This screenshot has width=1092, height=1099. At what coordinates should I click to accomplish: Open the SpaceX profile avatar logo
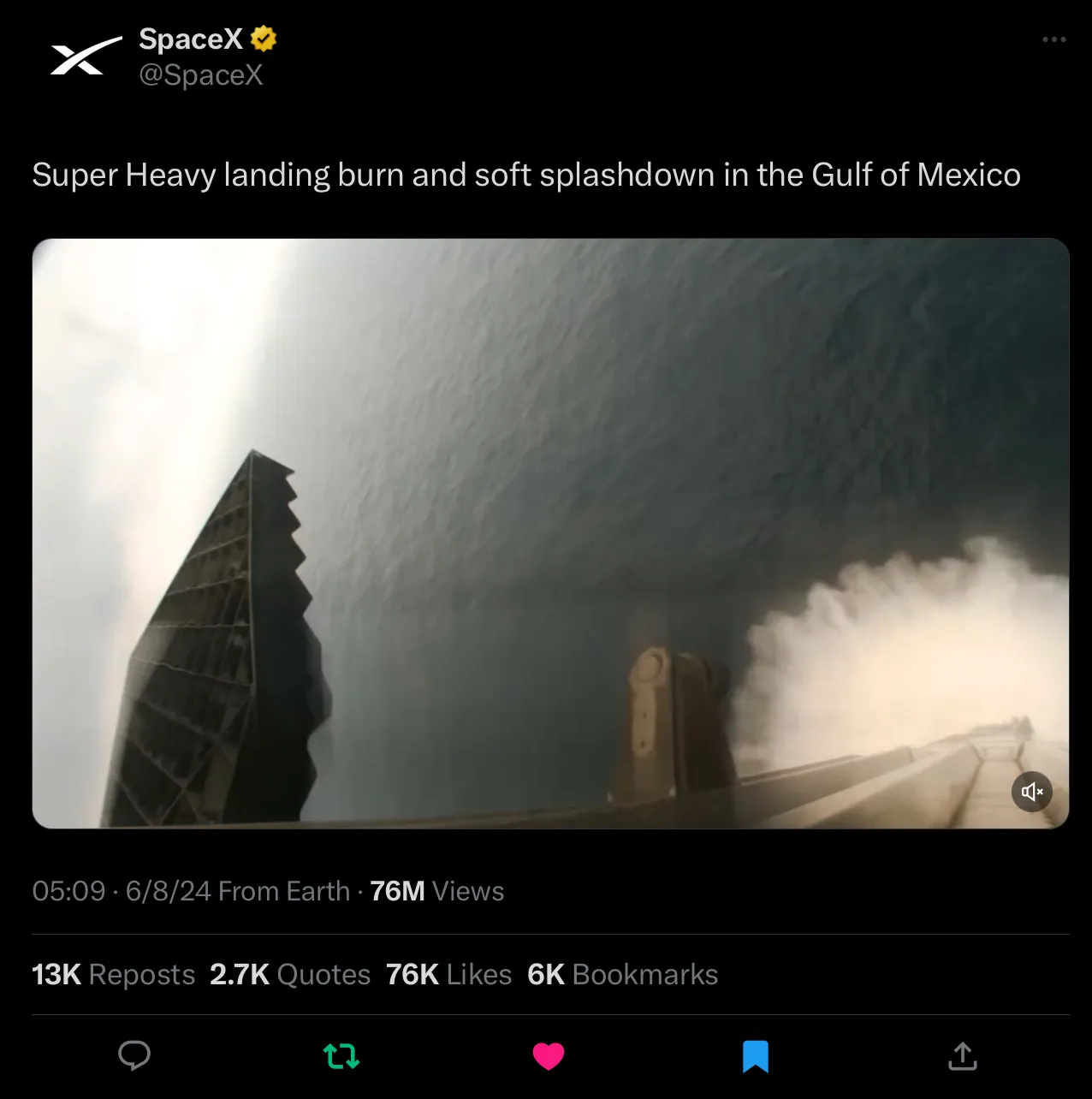click(86, 56)
